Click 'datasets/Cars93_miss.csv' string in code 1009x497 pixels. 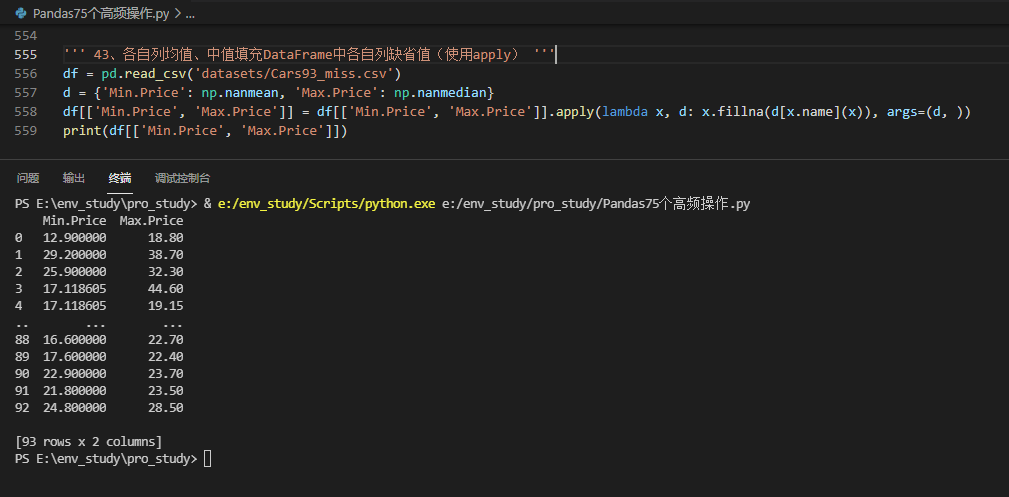(x=295, y=73)
